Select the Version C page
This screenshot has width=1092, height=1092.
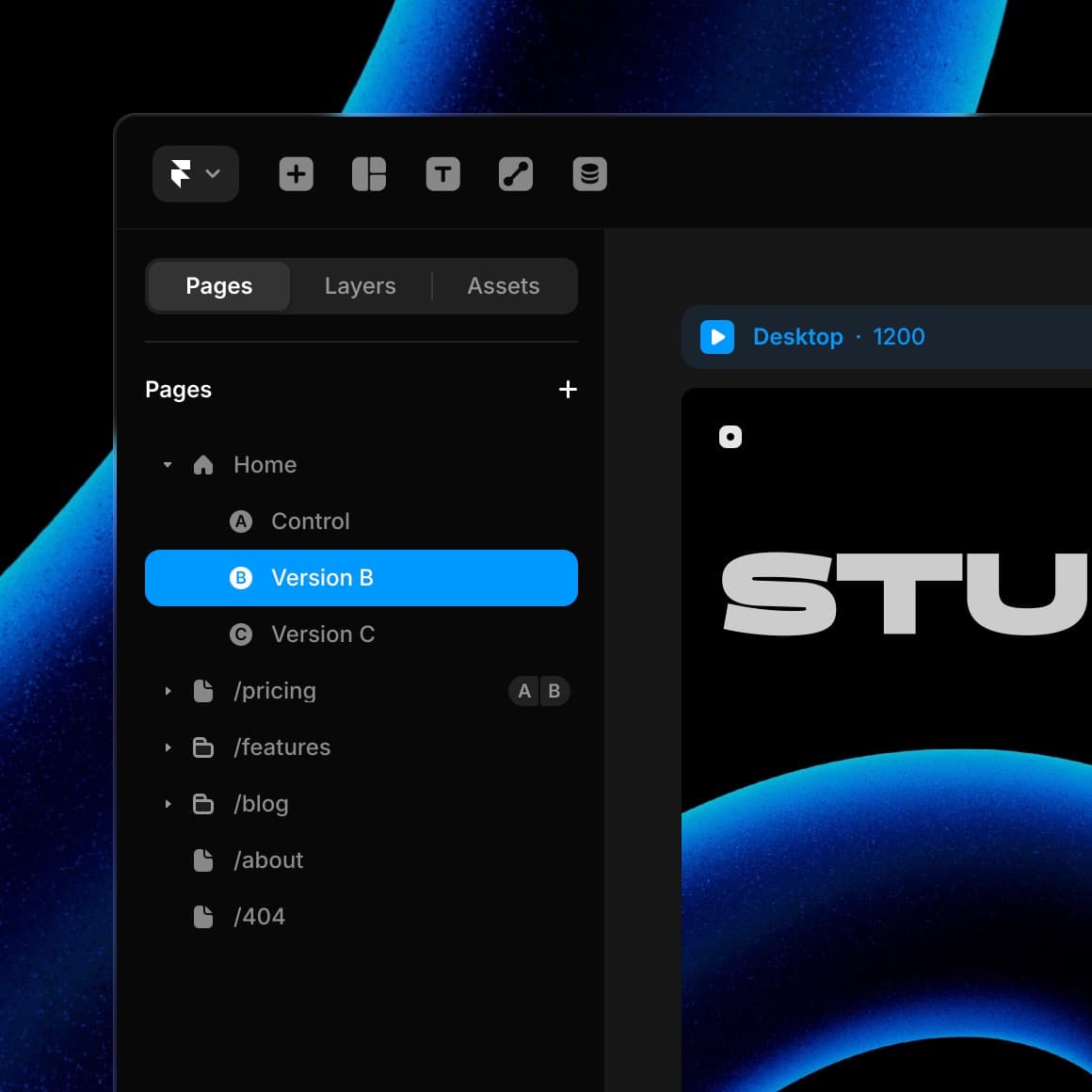click(361, 634)
